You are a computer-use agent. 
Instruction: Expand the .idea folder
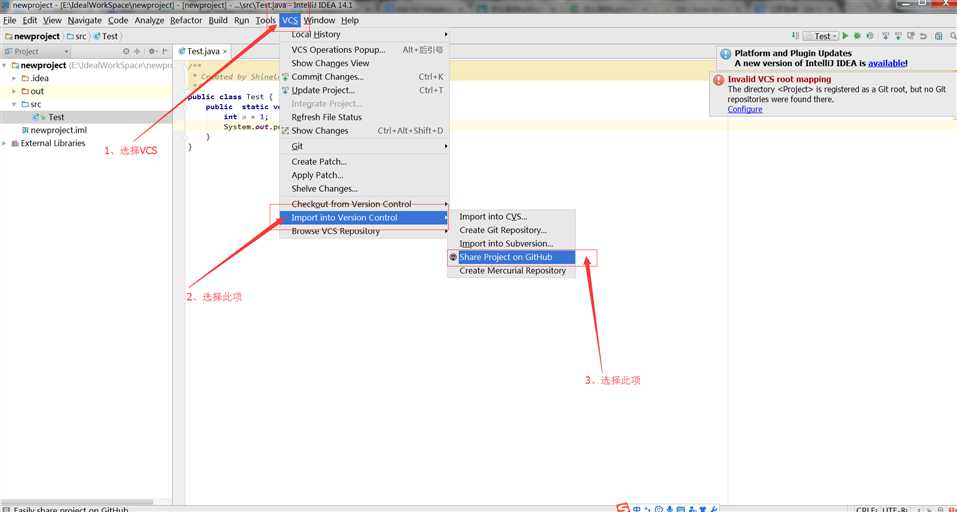click(14, 78)
